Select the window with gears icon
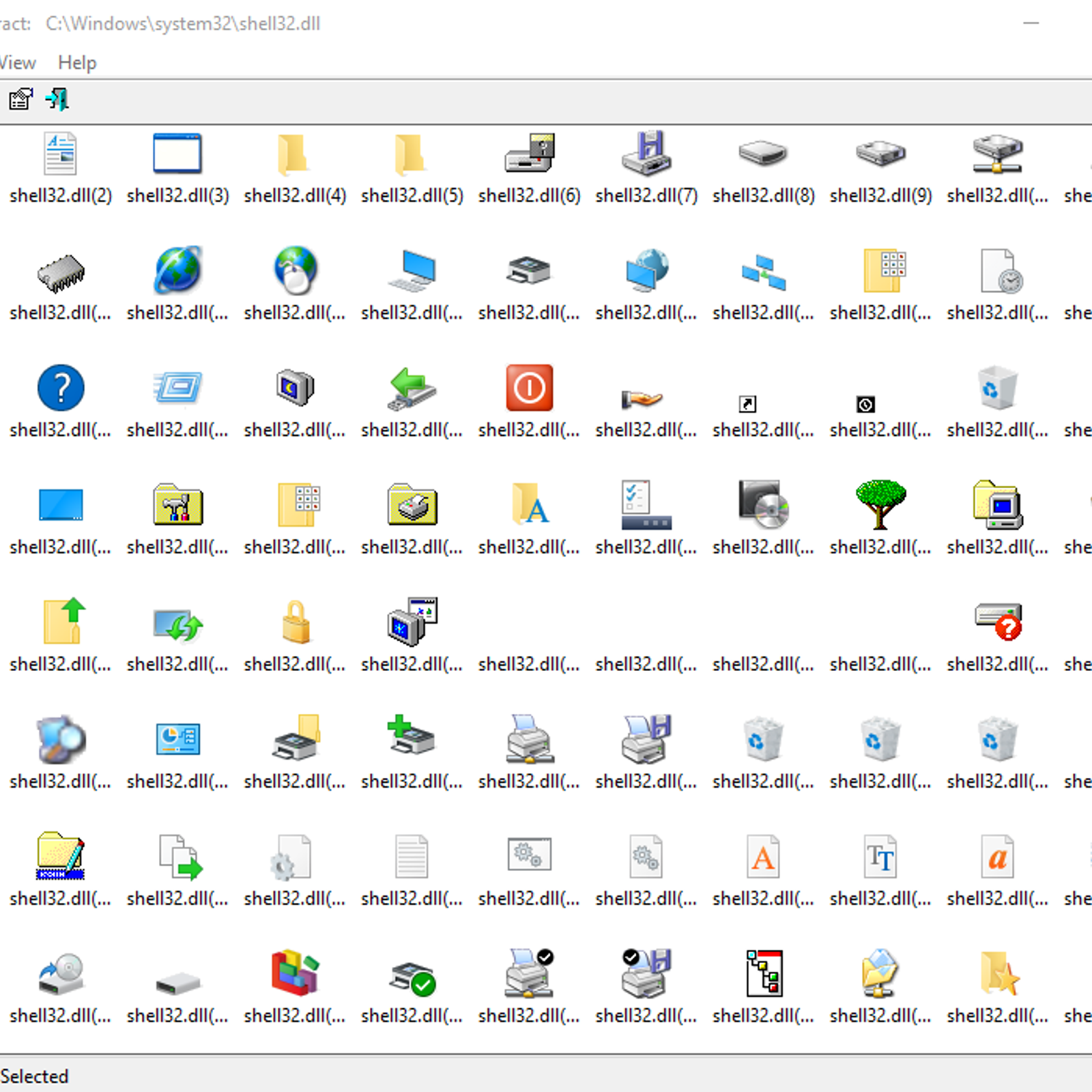This screenshot has width=1092, height=1092. 530,854
